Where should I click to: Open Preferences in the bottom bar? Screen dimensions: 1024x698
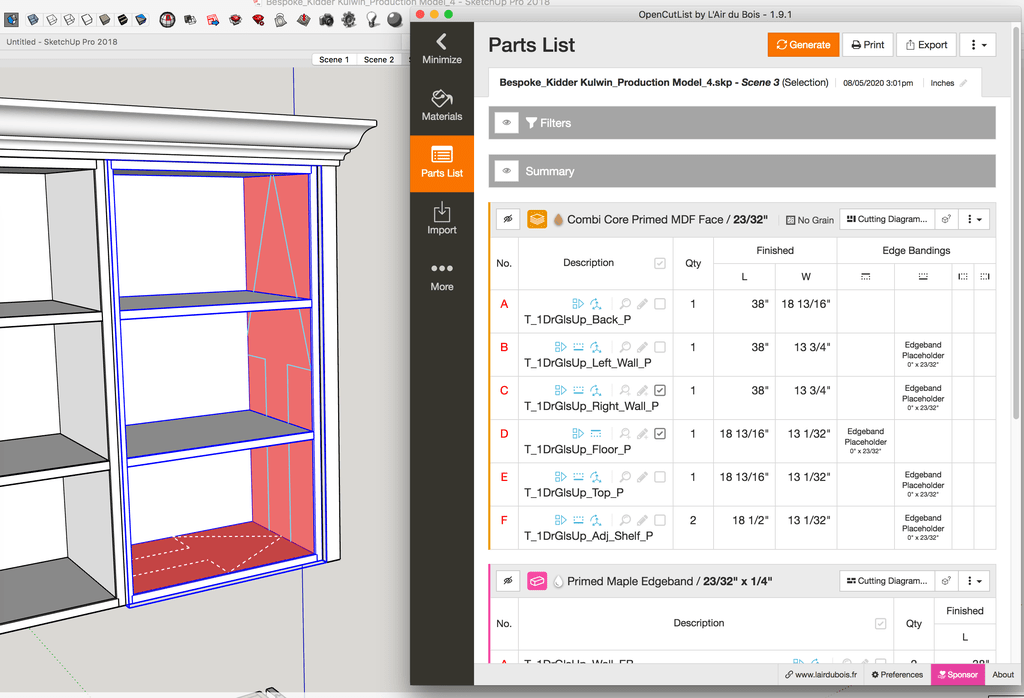click(897, 674)
